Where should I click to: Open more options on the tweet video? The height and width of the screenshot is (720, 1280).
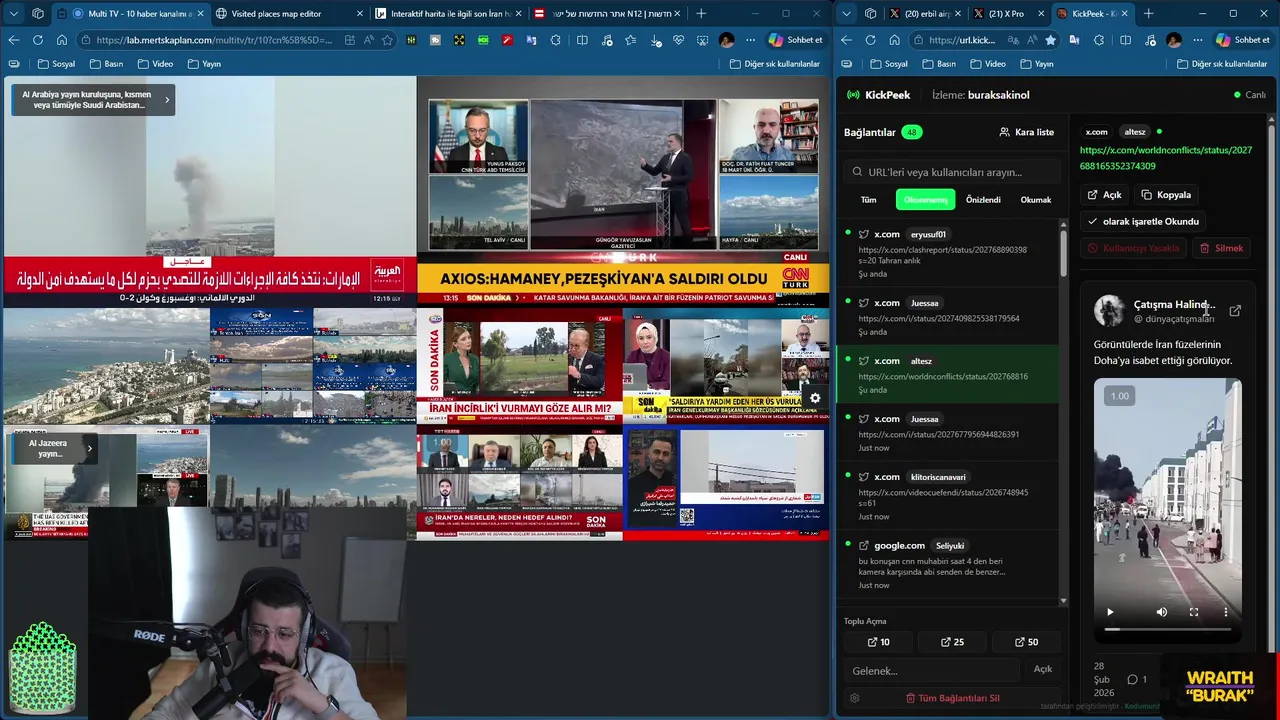(1226, 612)
